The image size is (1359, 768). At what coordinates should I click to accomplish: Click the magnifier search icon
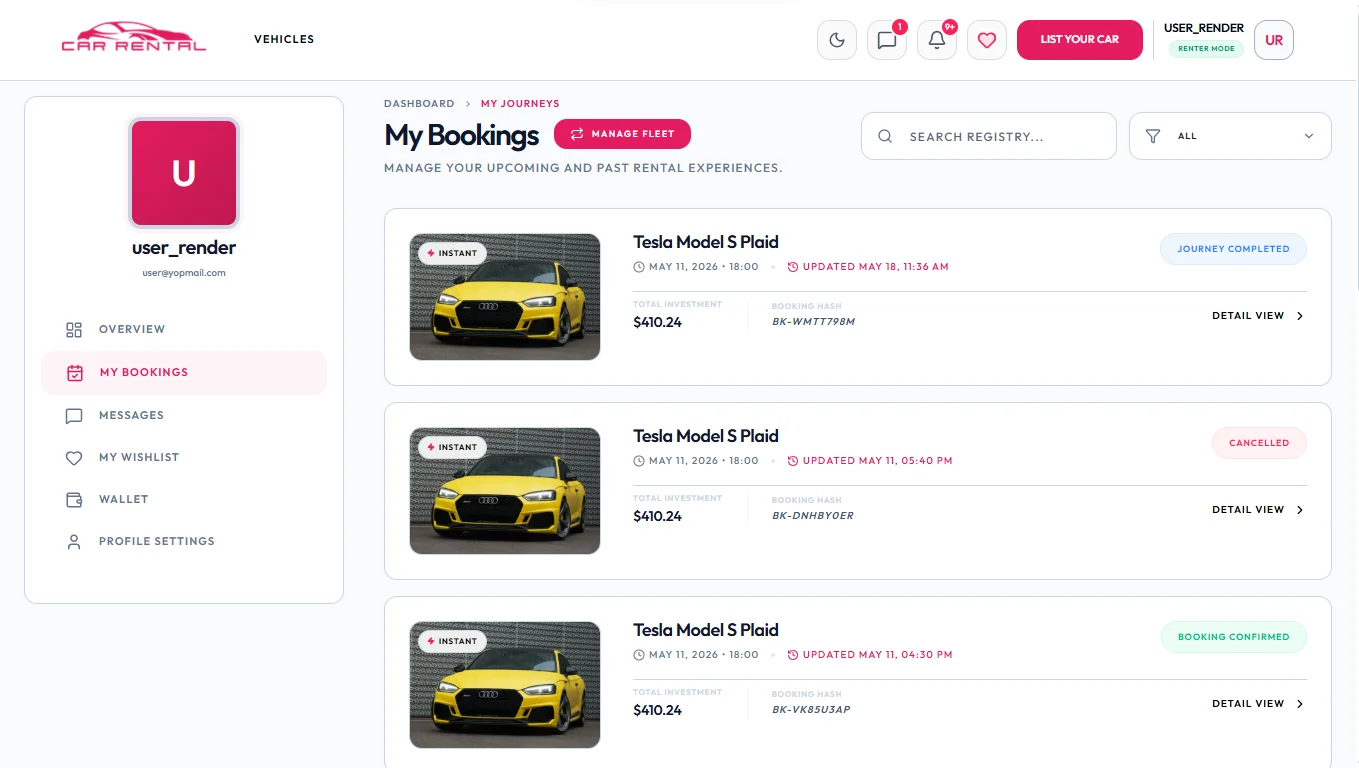coord(885,136)
